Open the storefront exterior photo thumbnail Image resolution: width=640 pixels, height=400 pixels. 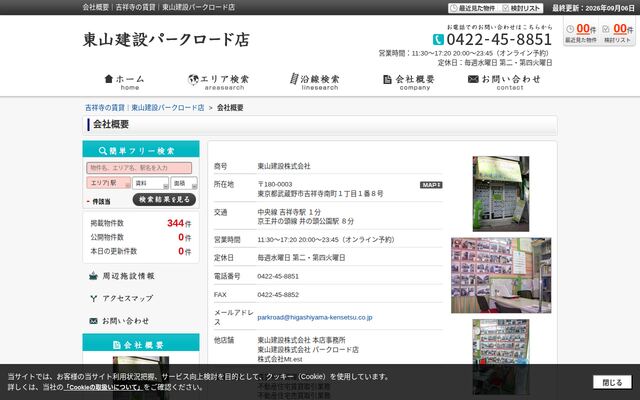click(501, 194)
